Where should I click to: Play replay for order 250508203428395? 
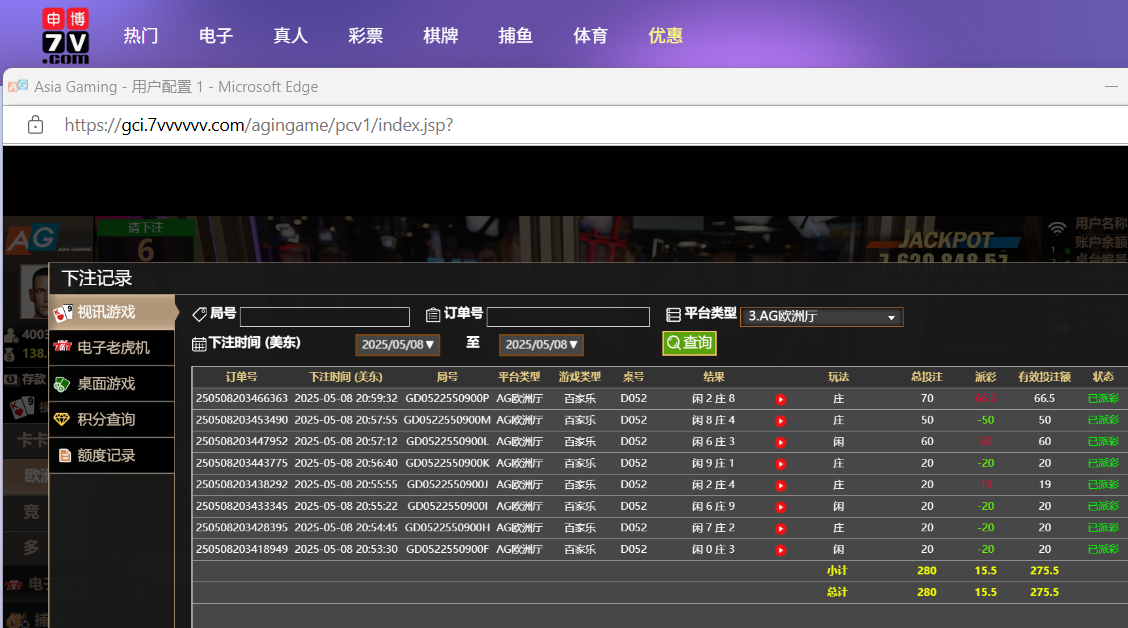(780, 528)
